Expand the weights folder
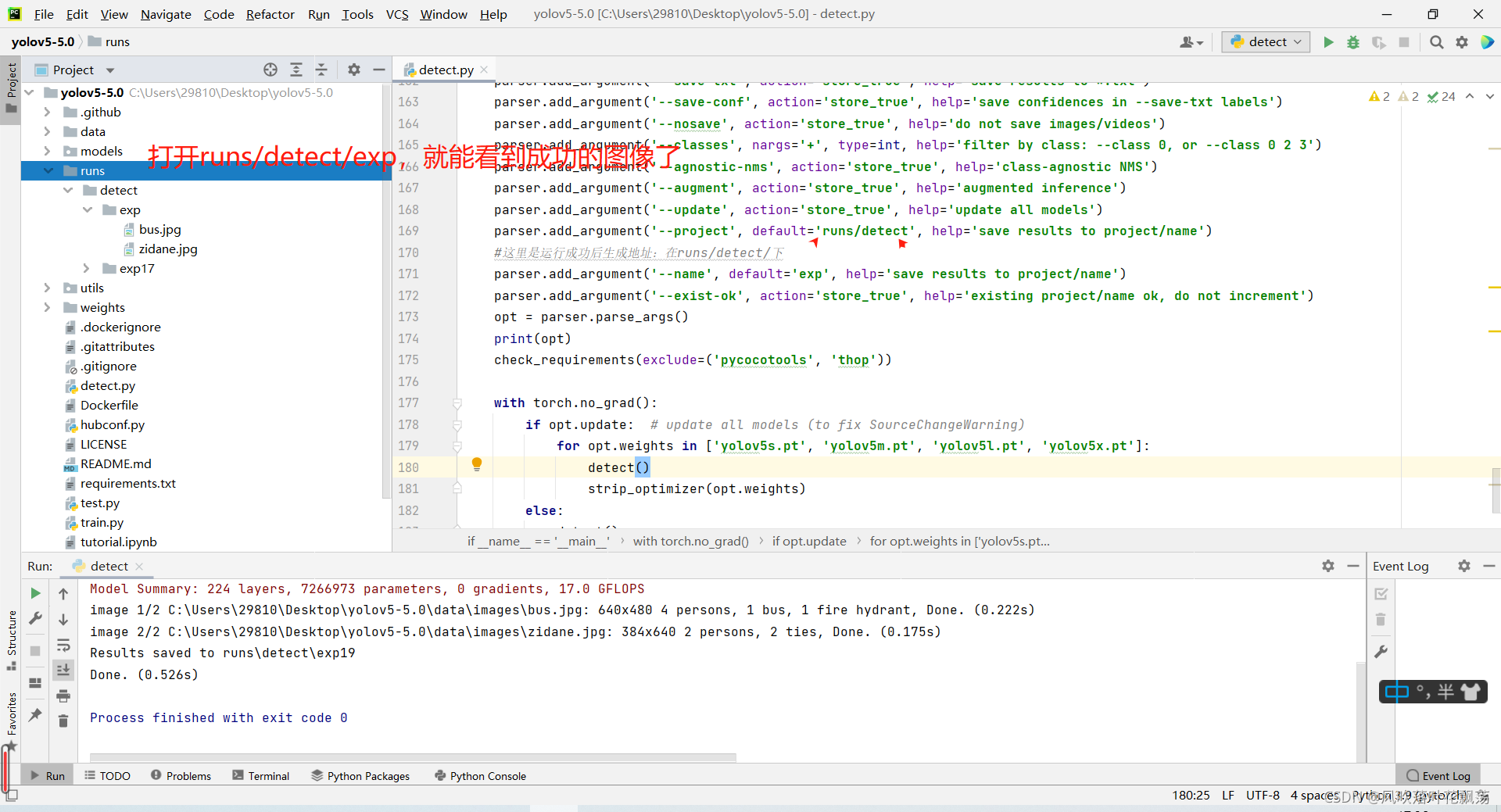 pyautogui.click(x=48, y=307)
